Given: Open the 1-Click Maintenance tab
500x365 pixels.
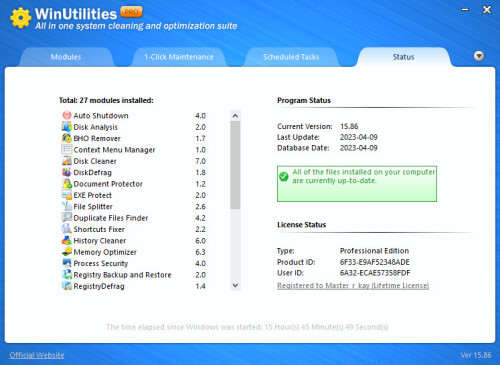Looking at the screenshot, I should (x=179, y=57).
